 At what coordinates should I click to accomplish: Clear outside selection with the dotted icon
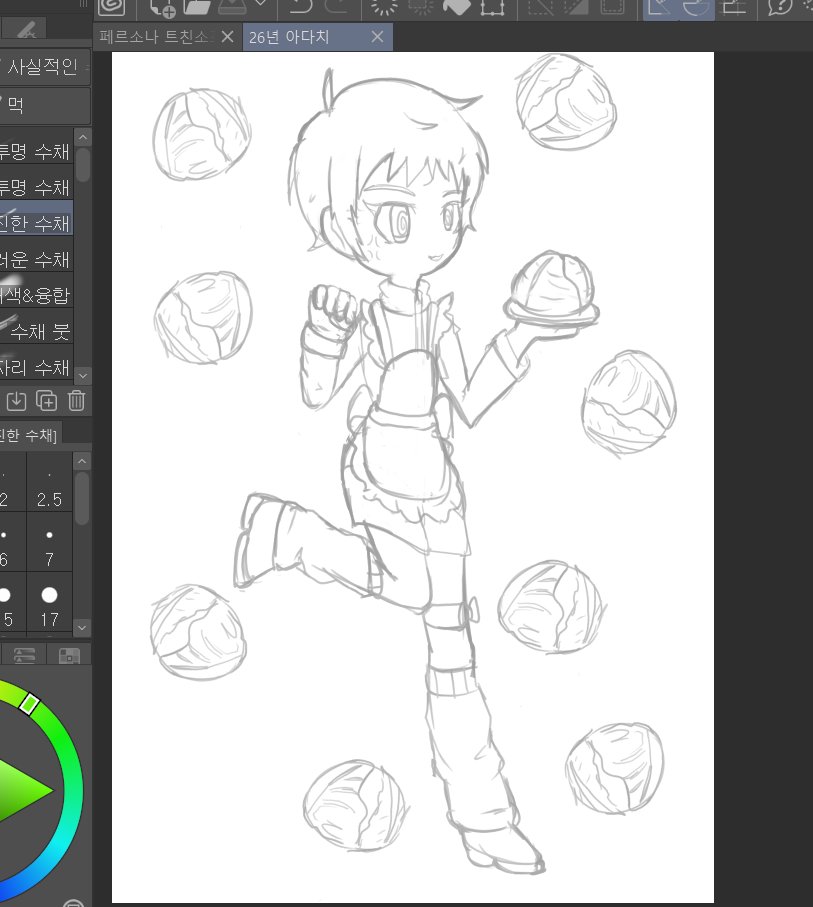click(421, 7)
